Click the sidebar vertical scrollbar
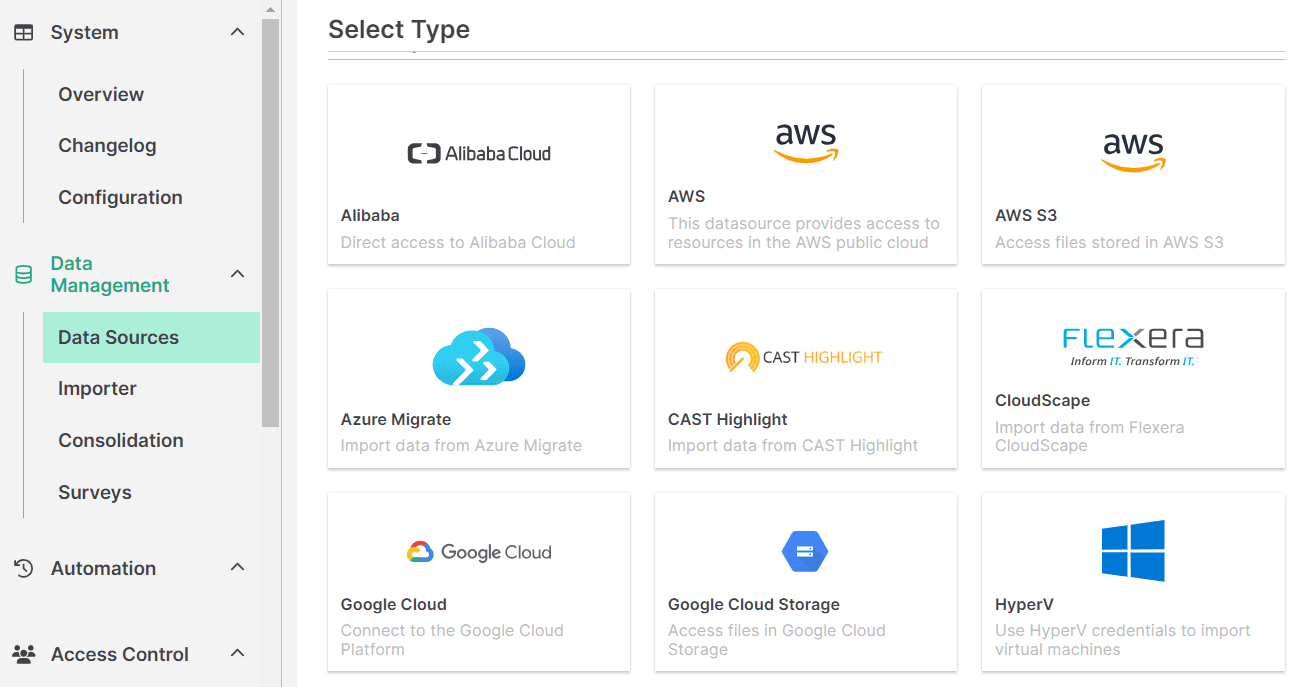This screenshot has width=1299, height=687. (270, 220)
